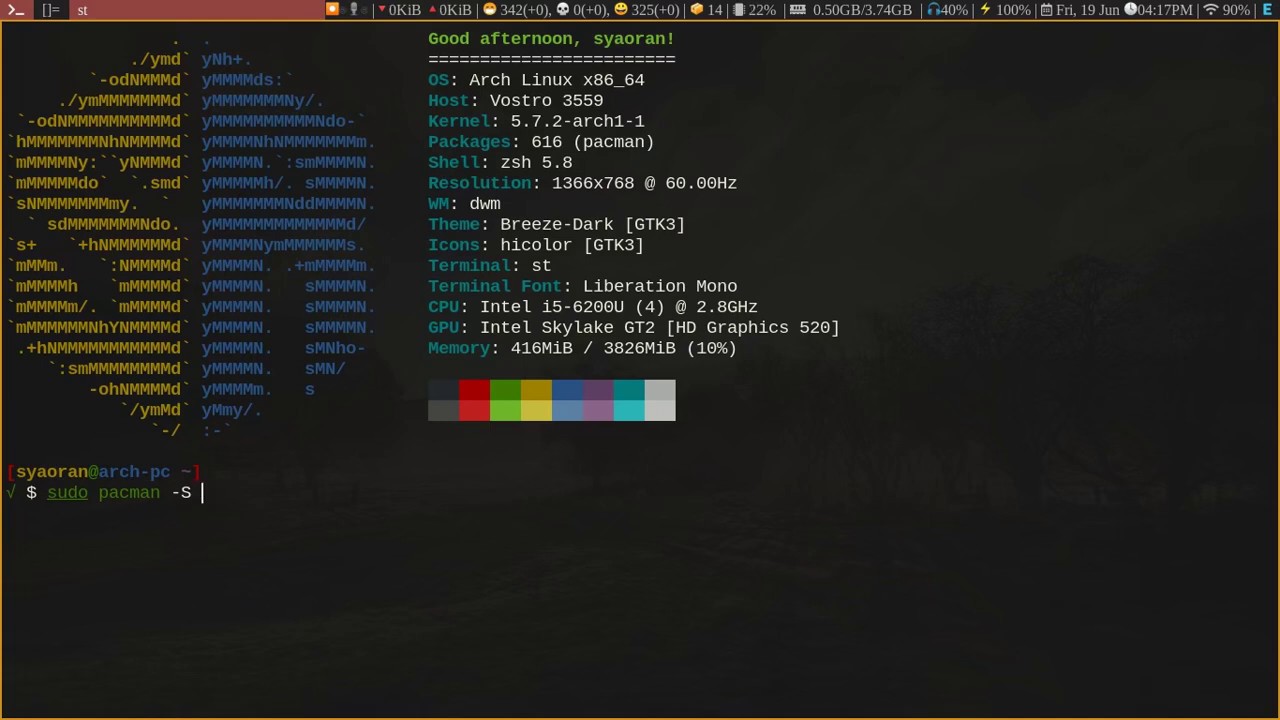The width and height of the screenshot is (1280, 720).
Task: Click the skull icon showing 0(+0)
Action: pyautogui.click(x=562, y=10)
